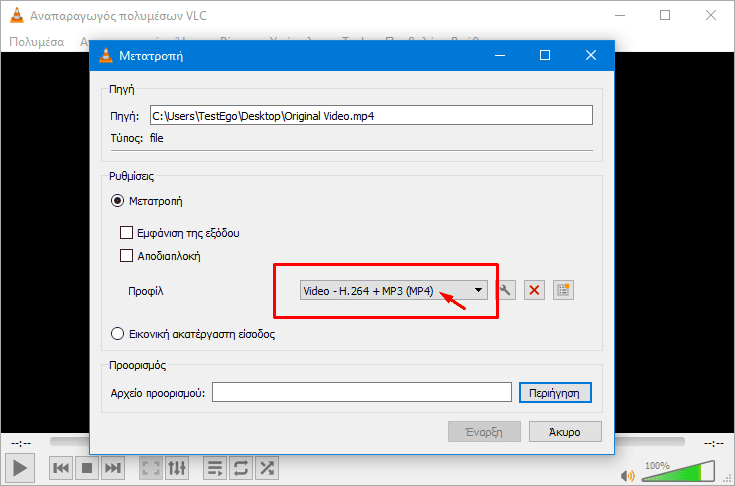The image size is (735, 486).
Task: Toggle fullscreen in VLC main window
Action: (151, 468)
